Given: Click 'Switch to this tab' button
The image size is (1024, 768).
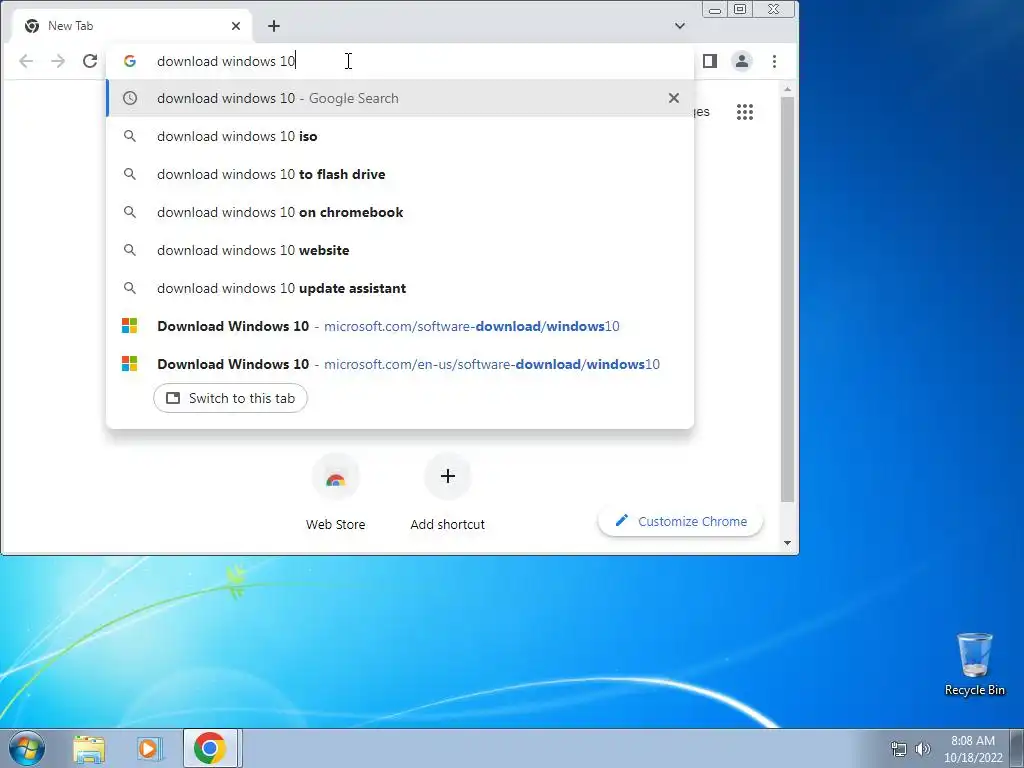Looking at the screenshot, I should pyautogui.click(x=231, y=398).
